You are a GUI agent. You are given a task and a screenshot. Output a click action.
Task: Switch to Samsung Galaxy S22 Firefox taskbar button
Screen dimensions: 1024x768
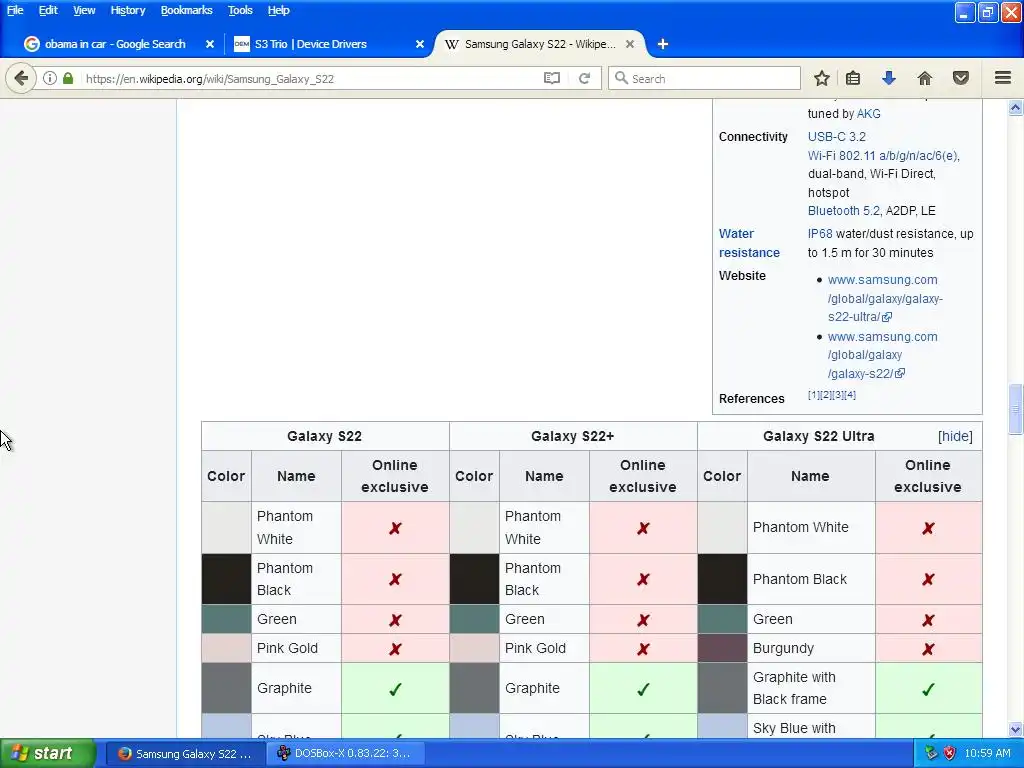[x=185, y=753]
